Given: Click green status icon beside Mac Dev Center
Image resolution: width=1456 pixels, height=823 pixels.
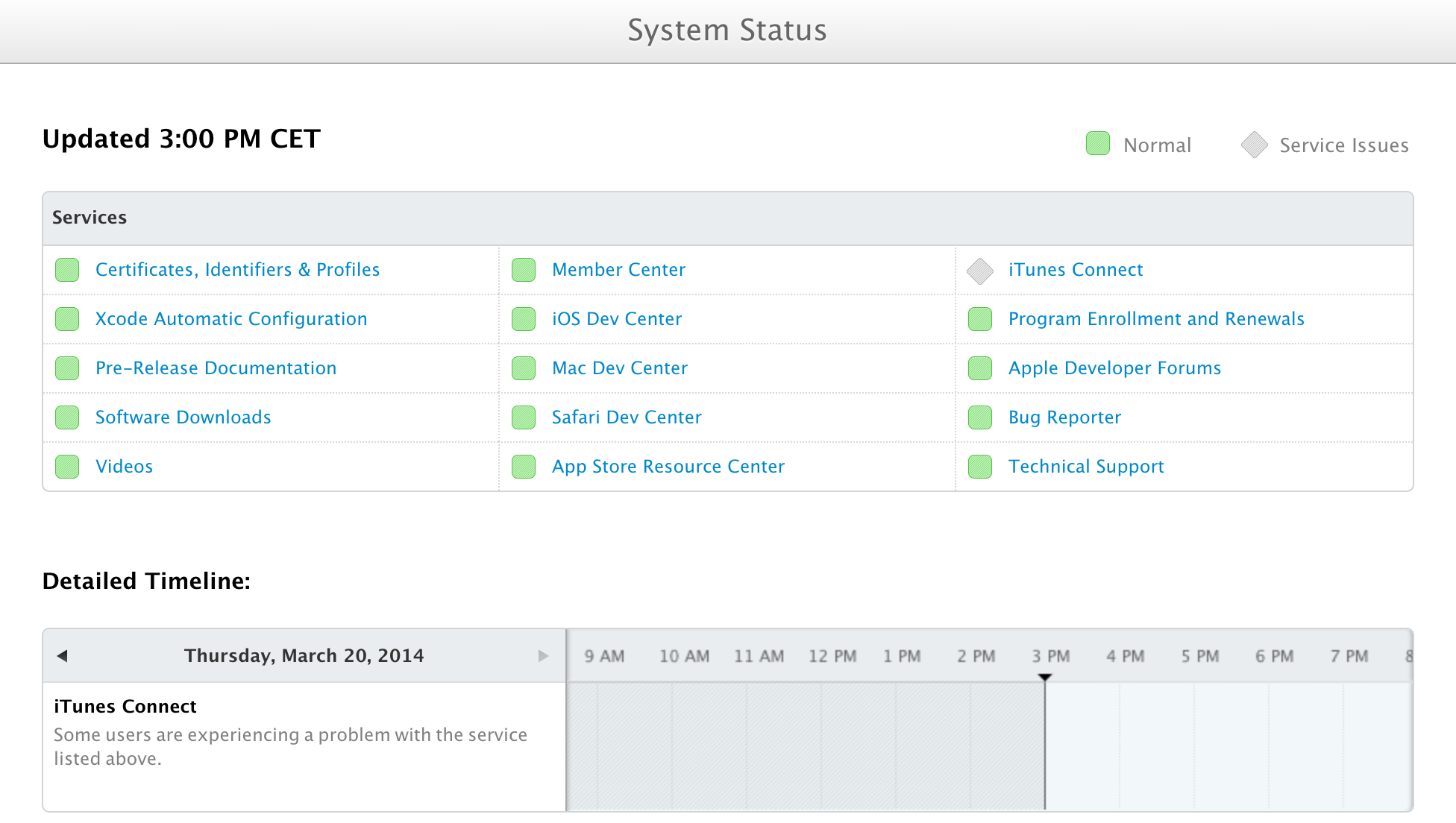Looking at the screenshot, I should click(524, 368).
